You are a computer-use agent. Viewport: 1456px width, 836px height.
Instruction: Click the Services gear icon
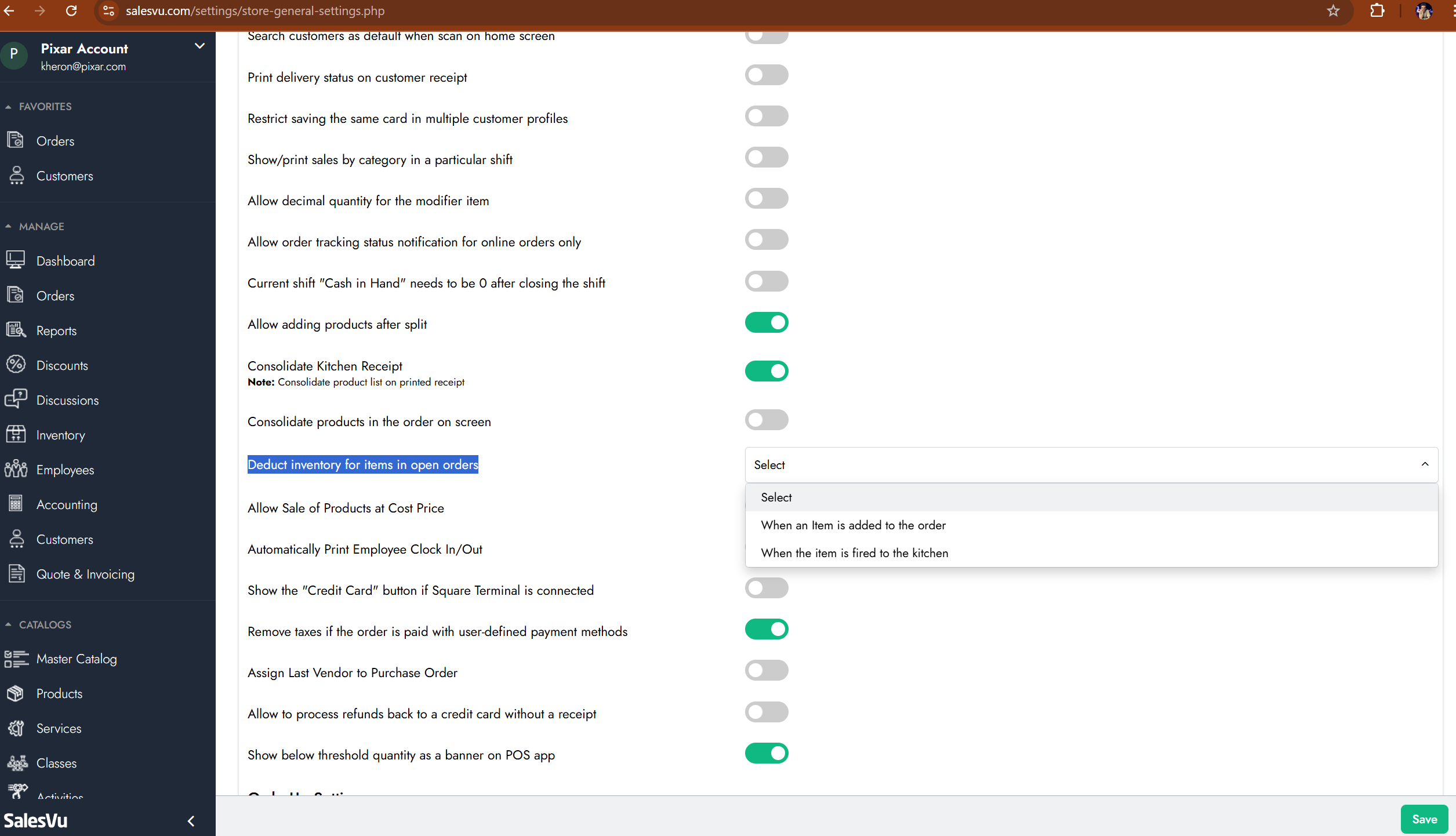(16, 728)
